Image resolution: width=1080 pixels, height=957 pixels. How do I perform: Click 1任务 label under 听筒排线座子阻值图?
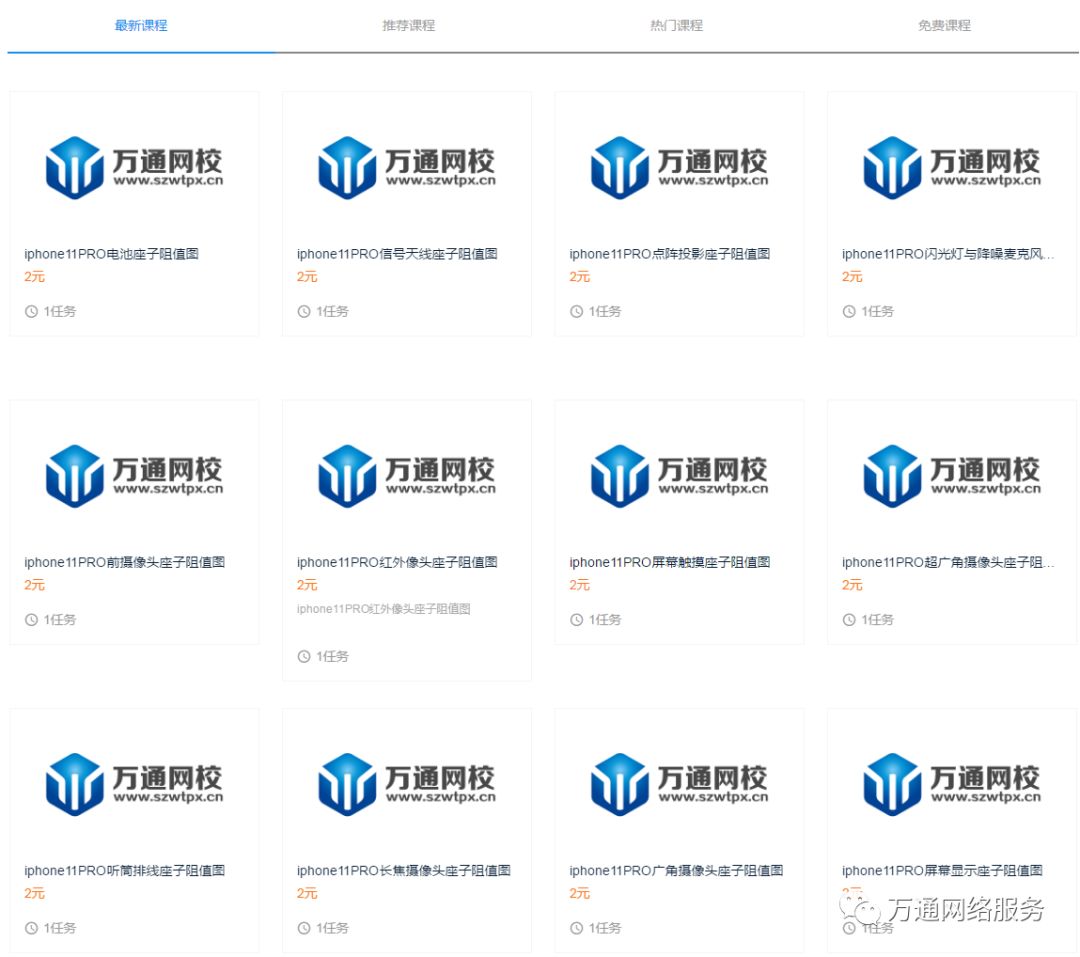[x=60, y=928]
